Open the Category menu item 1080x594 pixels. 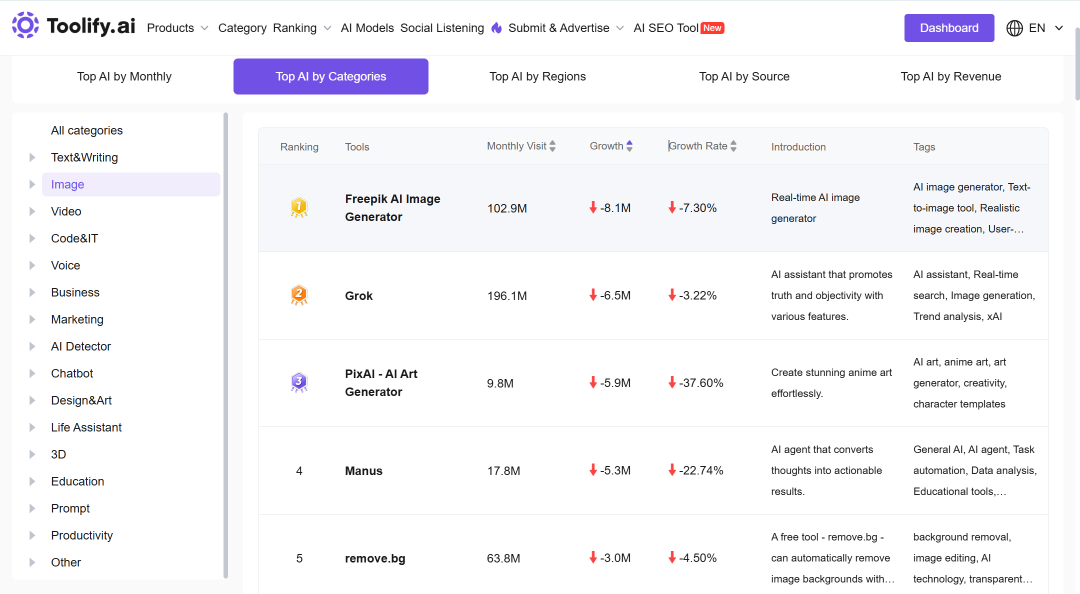(x=242, y=28)
